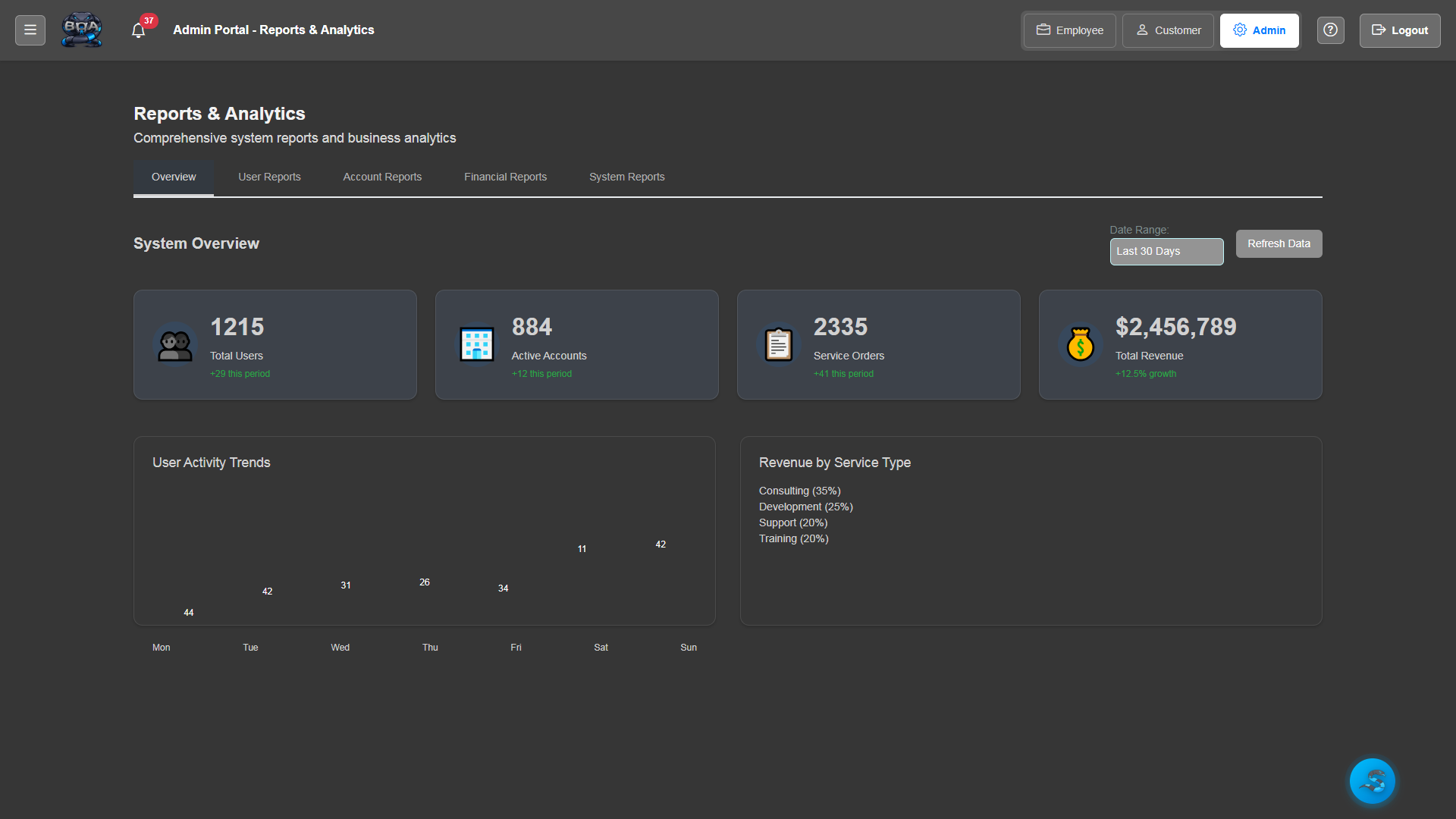Screen dimensions: 1456x819
Task: Expand the Revenue by Service Type breakdown
Action: 835,462
